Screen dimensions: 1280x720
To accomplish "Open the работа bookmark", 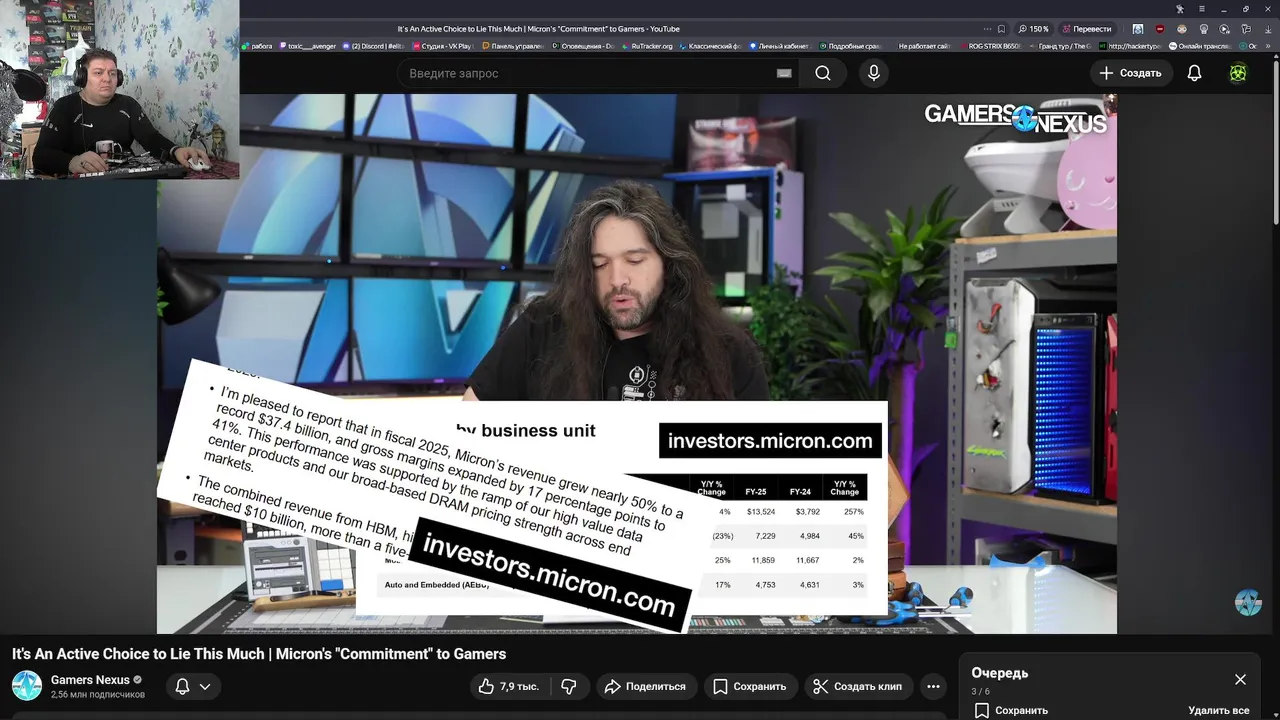I will coord(257,46).
